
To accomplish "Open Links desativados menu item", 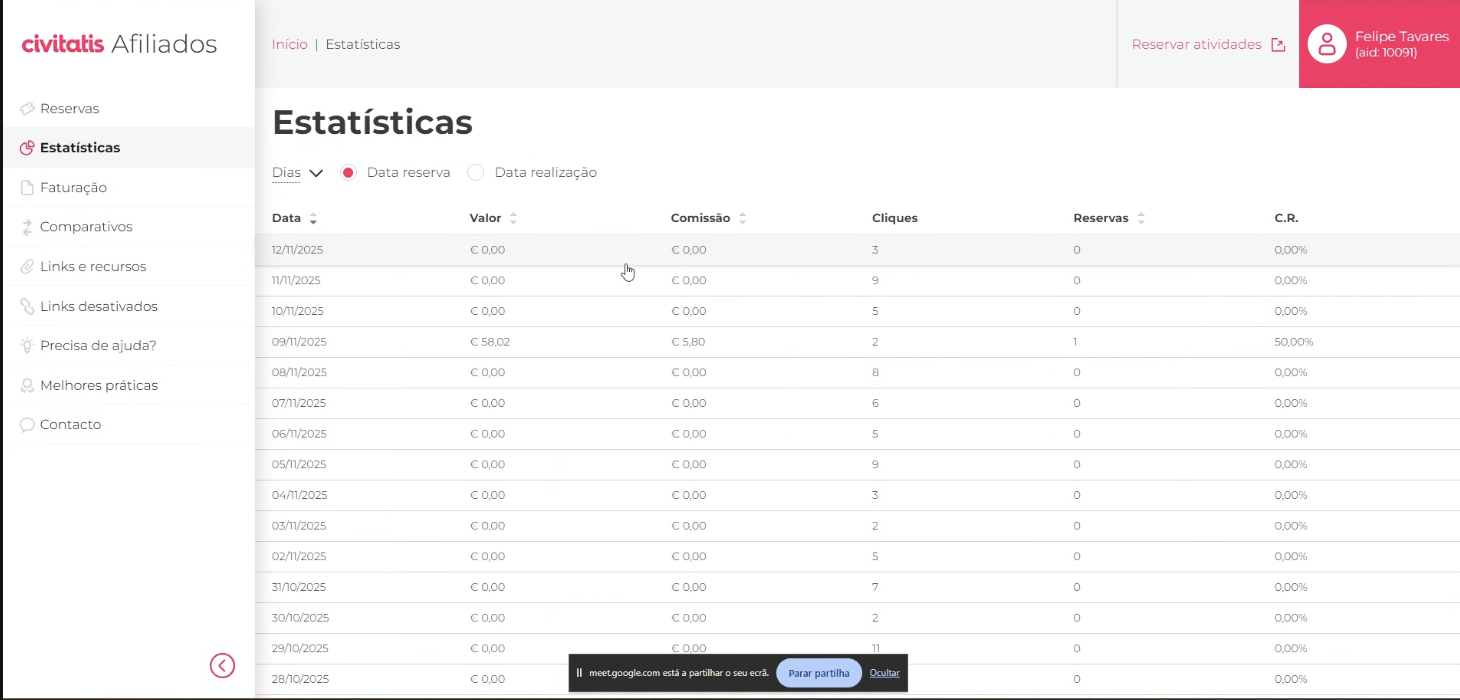I will point(98,306).
